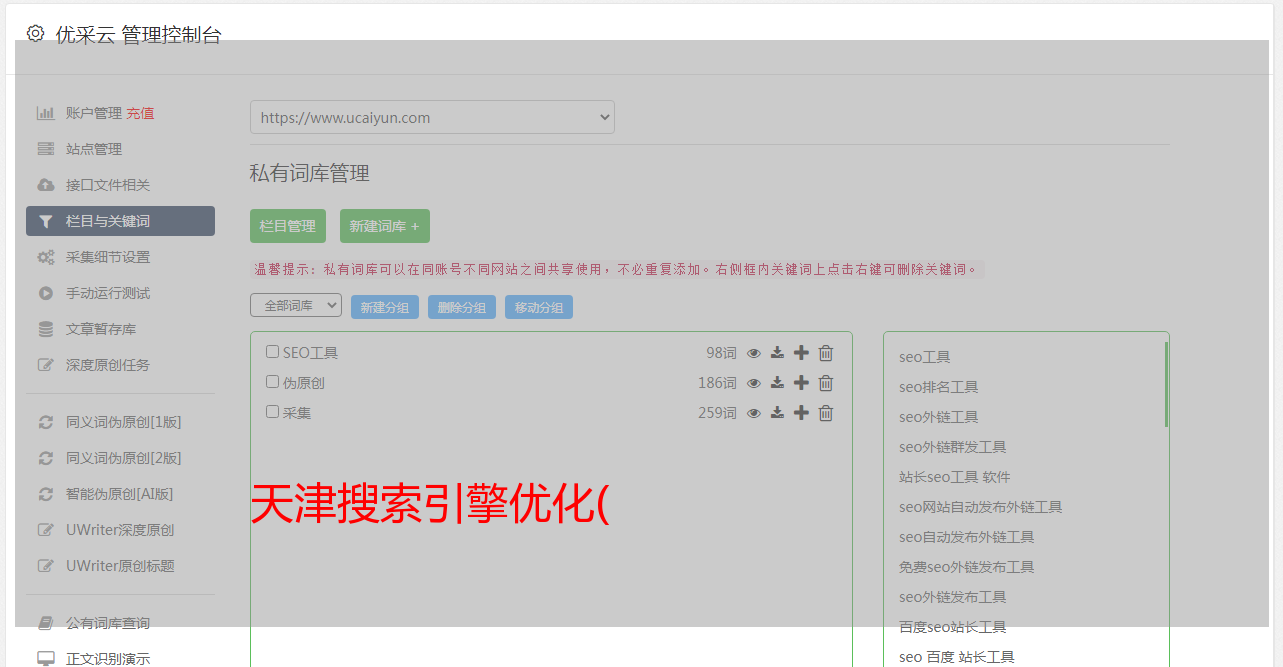Click the '98词' count in SEO工具 row
This screenshot has height=667, width=1283.
click(x=721, y=353)
